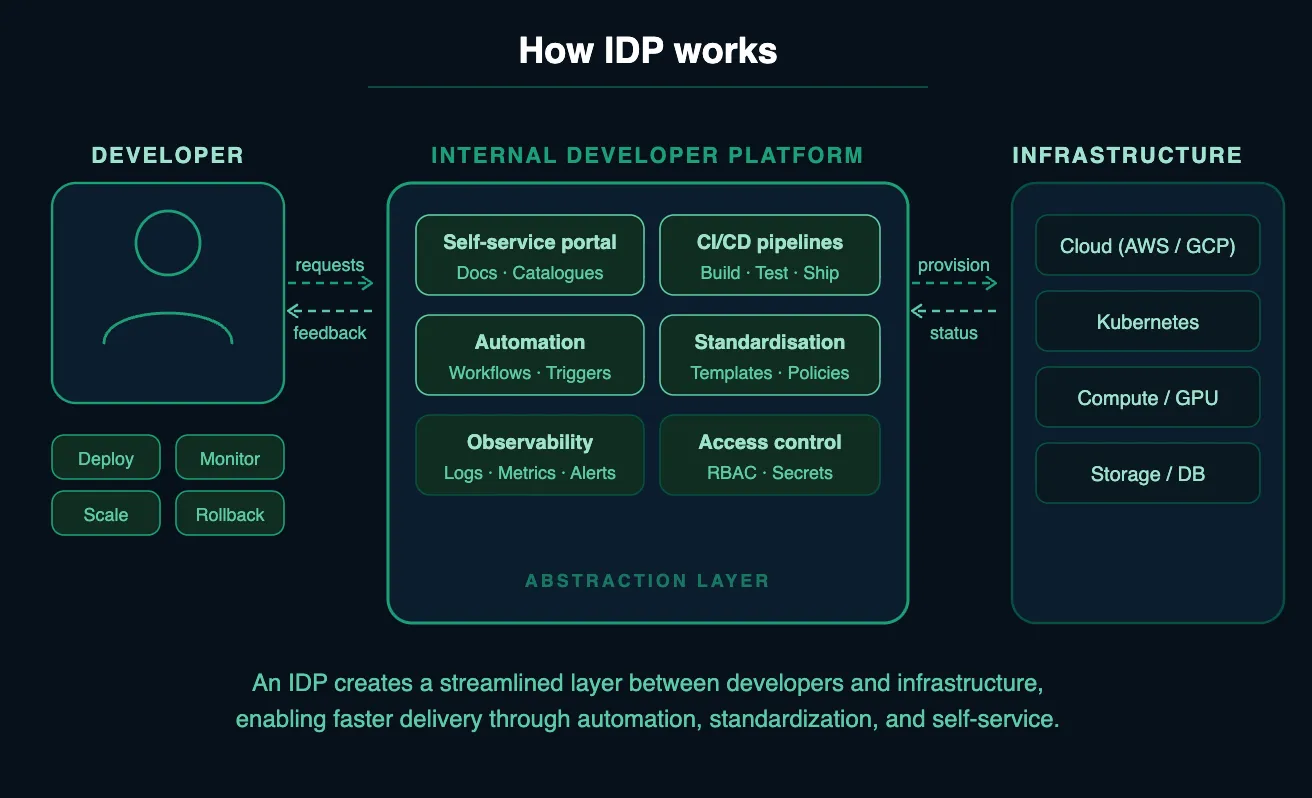Click the Monitor button under Developer
This screenshot has width=1312, height=798.
click(230, 458)
